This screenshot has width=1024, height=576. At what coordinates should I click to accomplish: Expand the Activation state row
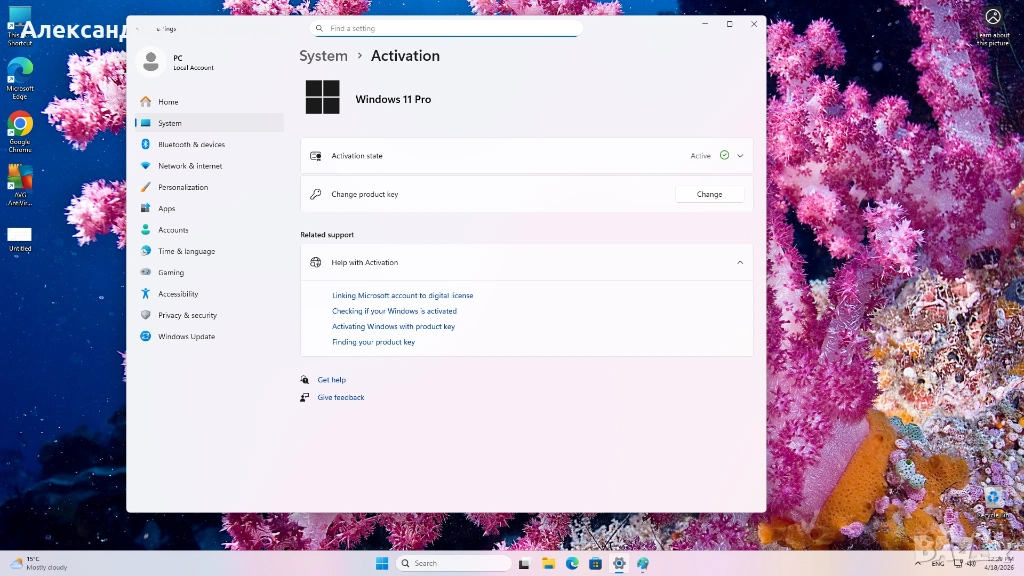740,156
